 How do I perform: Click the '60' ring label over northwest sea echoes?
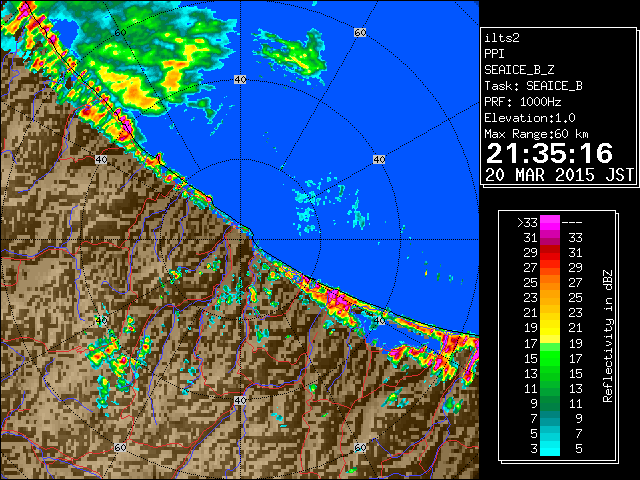[120, 32]
